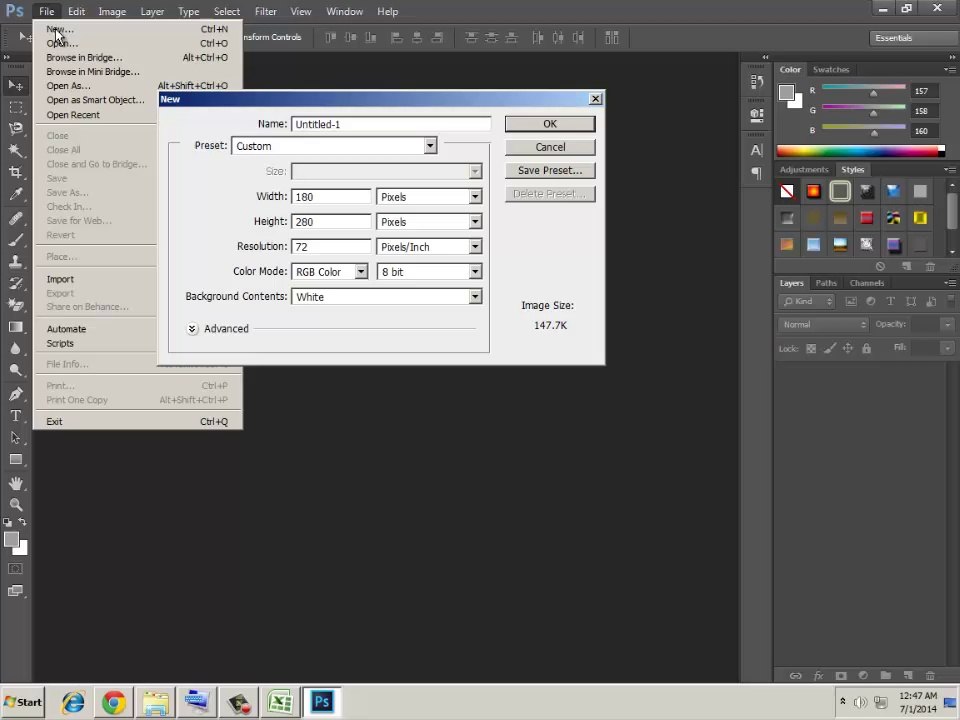Open the Paragraph panel icon

[x=757, y=174]
